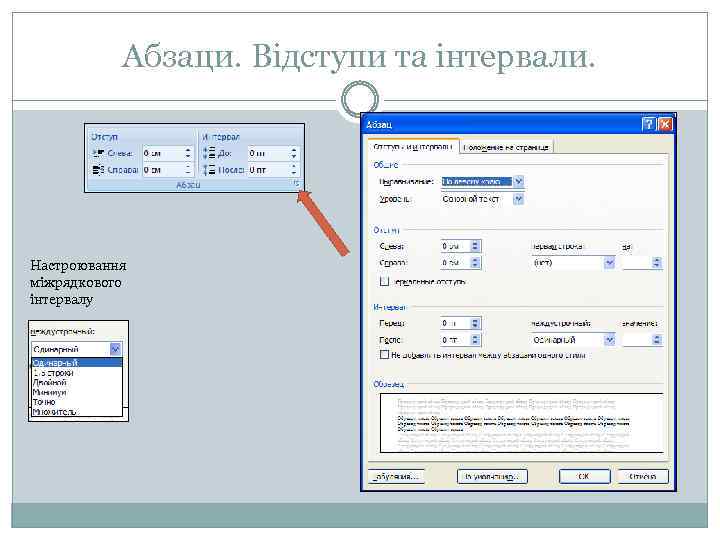The width and height of the screenshot is (720, 540).
Task: Open the outline level dropdown
Action: tap(518, 199)
